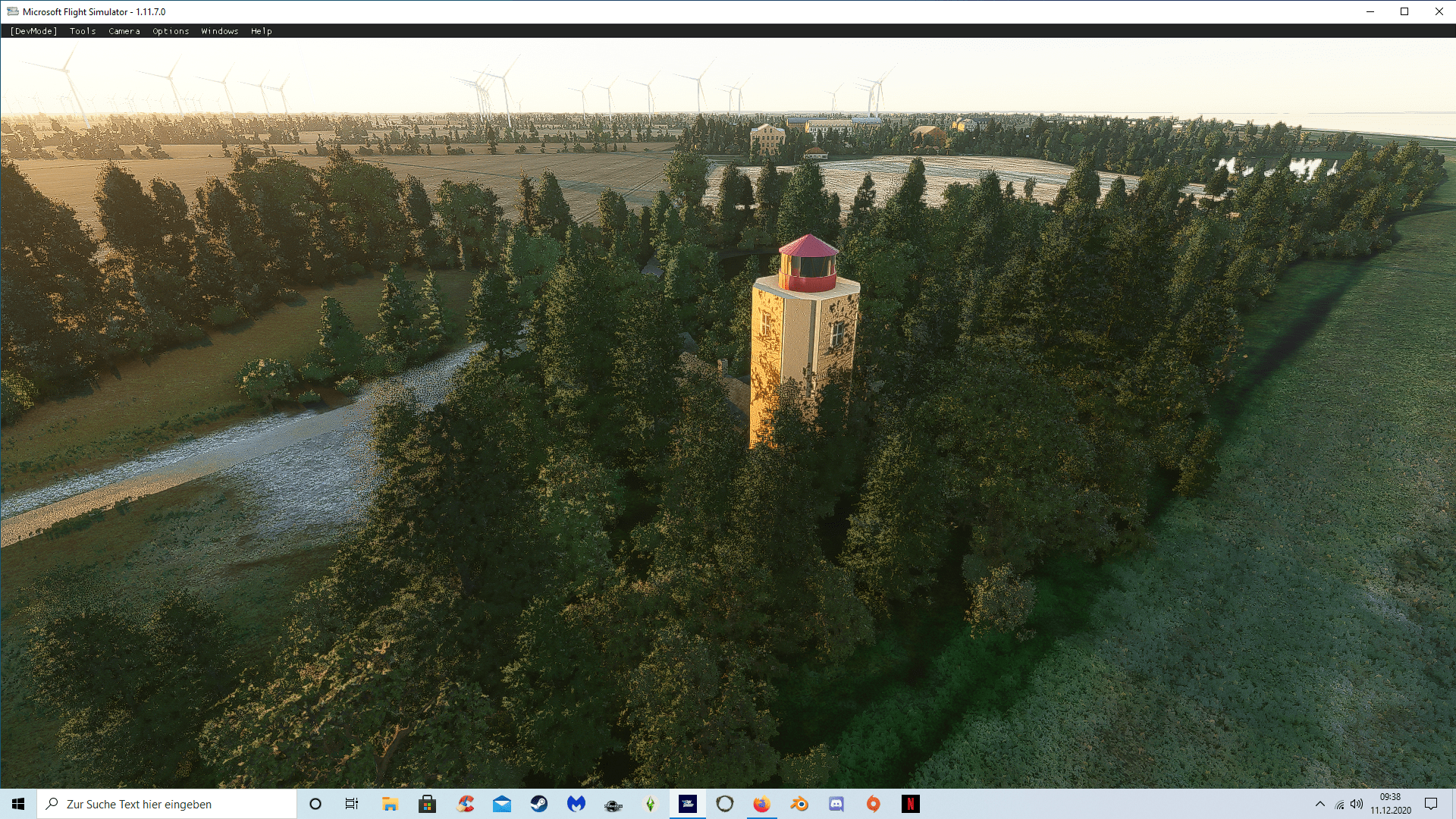The height and width of the screenshot is (819, 1456).
Task: Open the Windows menu
Action: 220,31
